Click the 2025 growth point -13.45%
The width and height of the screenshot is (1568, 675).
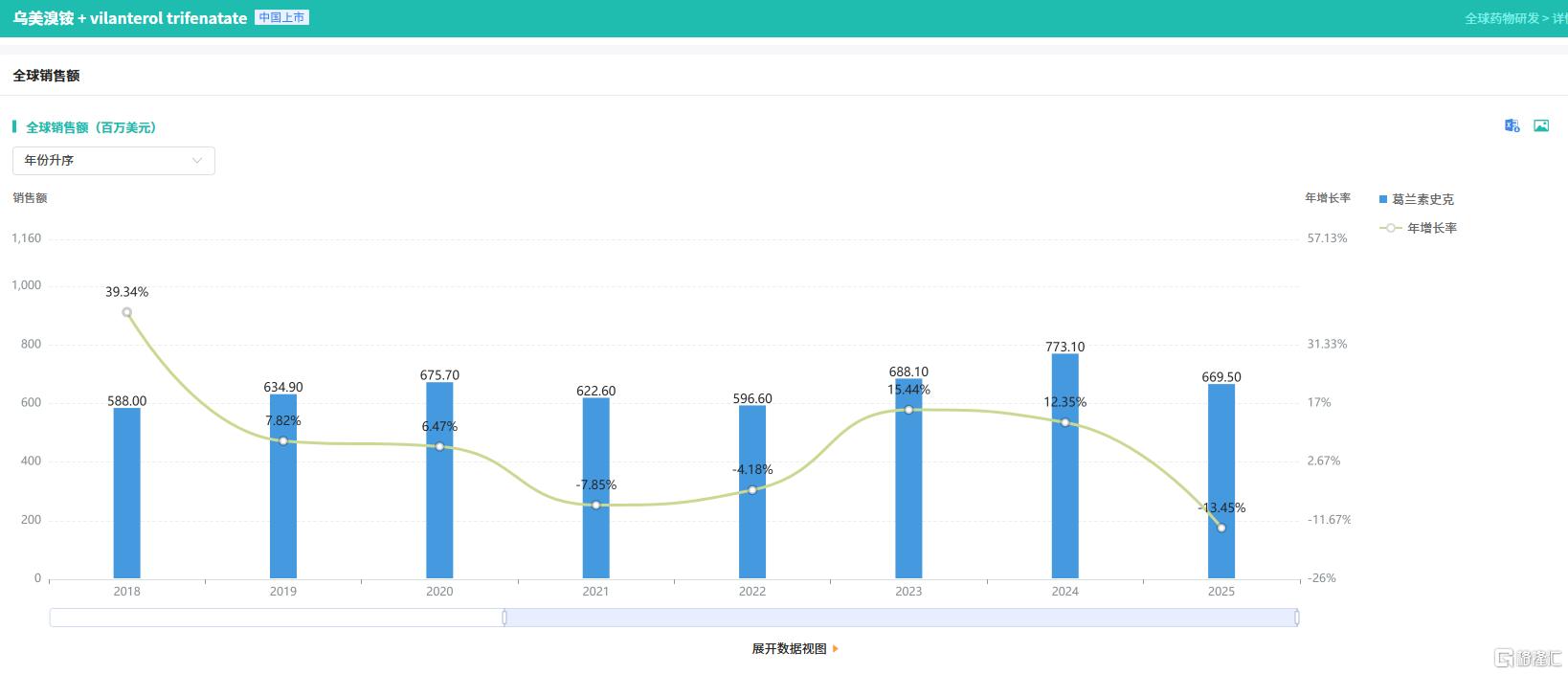coord(1221,528)
